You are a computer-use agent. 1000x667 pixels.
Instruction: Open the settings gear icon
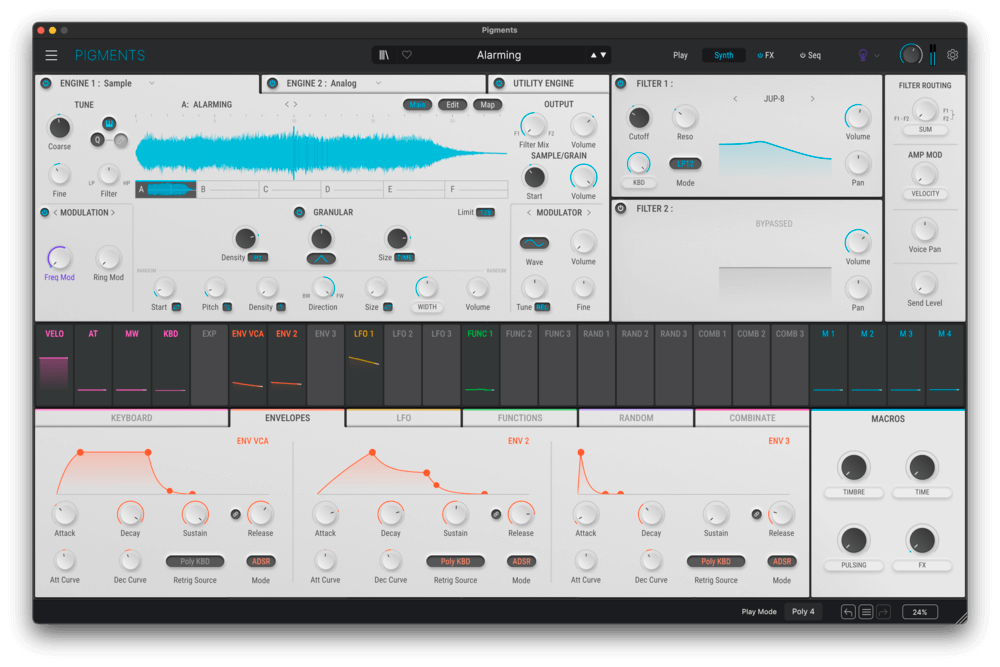[953, 56]
